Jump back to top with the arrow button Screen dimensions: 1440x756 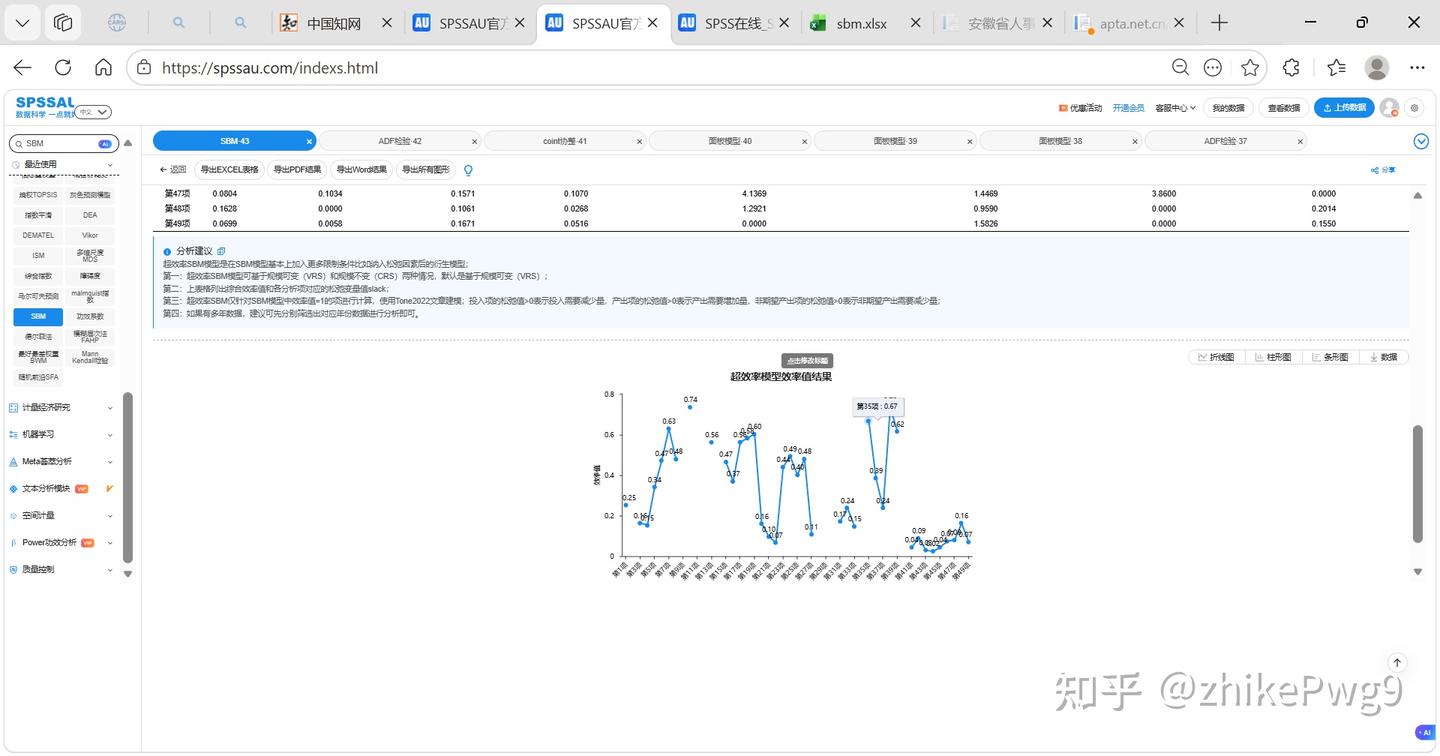coord(1398,663)
